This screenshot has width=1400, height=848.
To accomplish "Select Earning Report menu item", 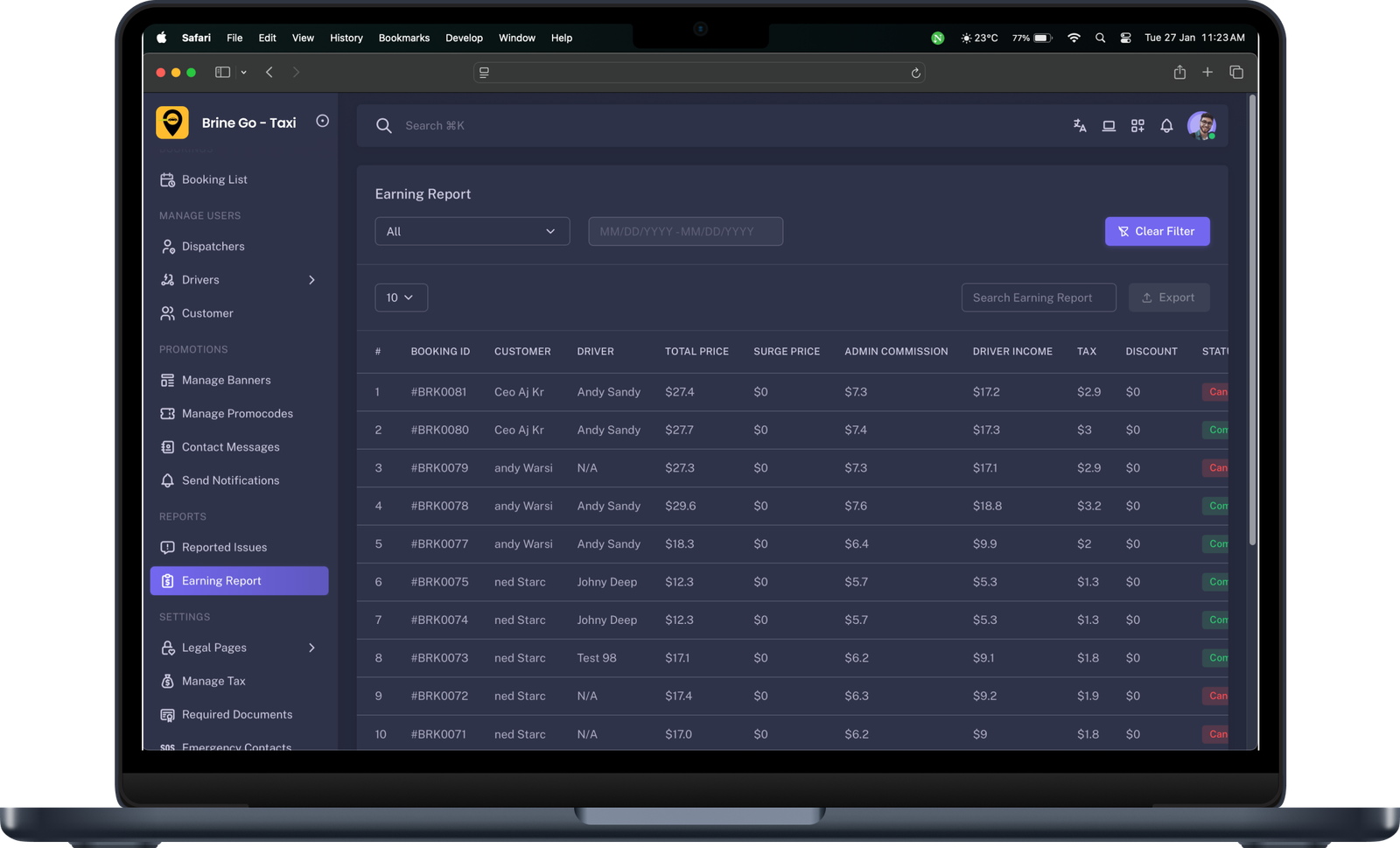I will pos(239,581).
